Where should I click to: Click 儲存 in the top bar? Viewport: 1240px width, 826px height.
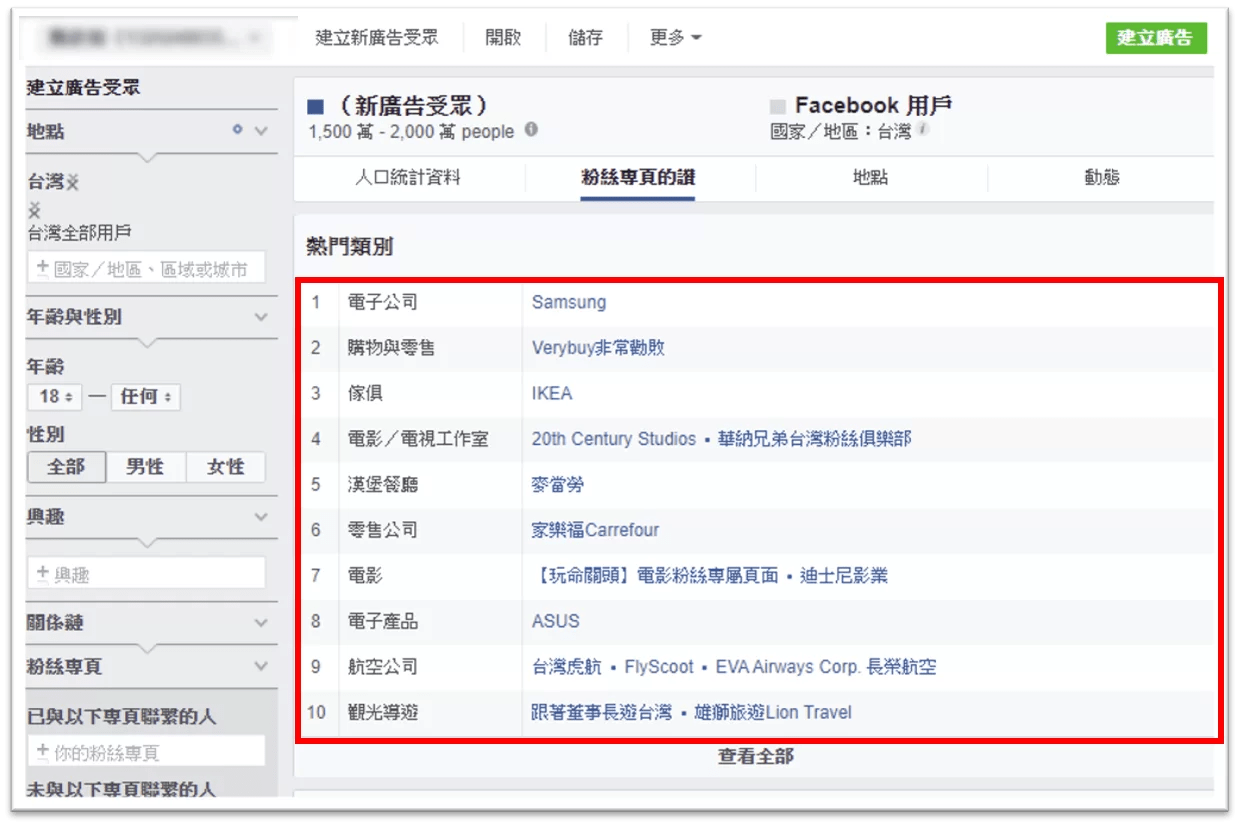pyautogui.click(x=585, y=38)
